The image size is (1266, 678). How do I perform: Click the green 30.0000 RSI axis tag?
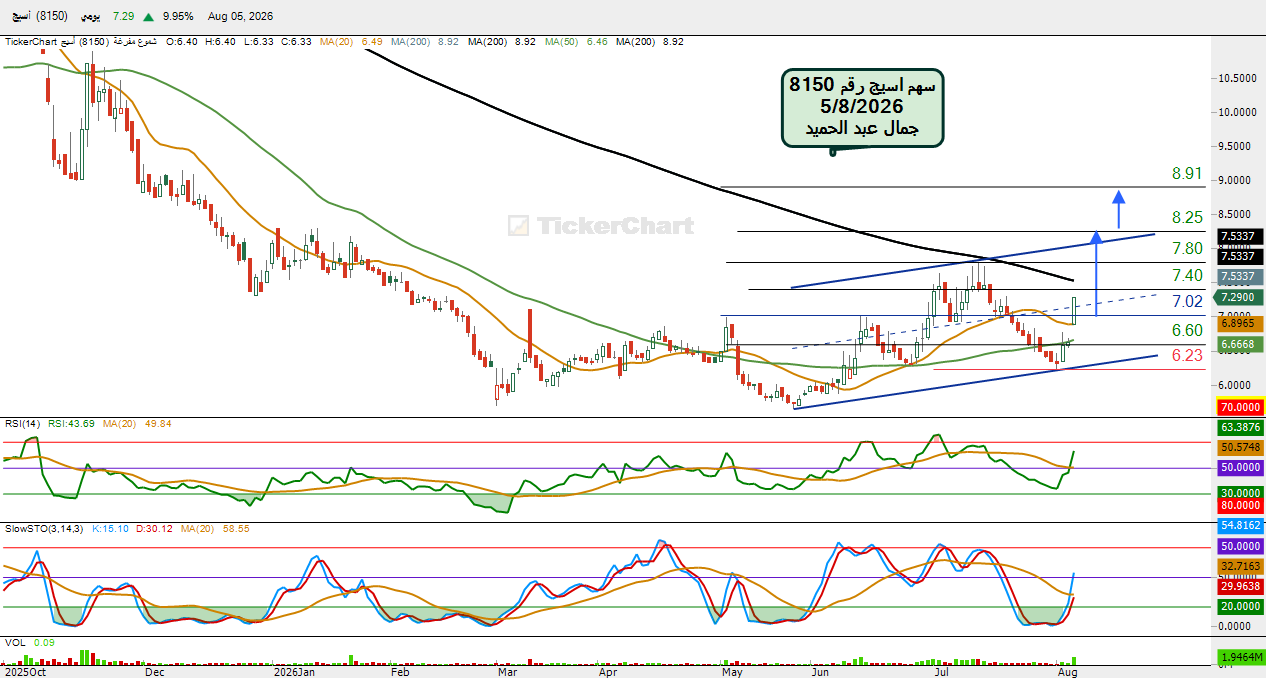click(x=1240, y=493)
